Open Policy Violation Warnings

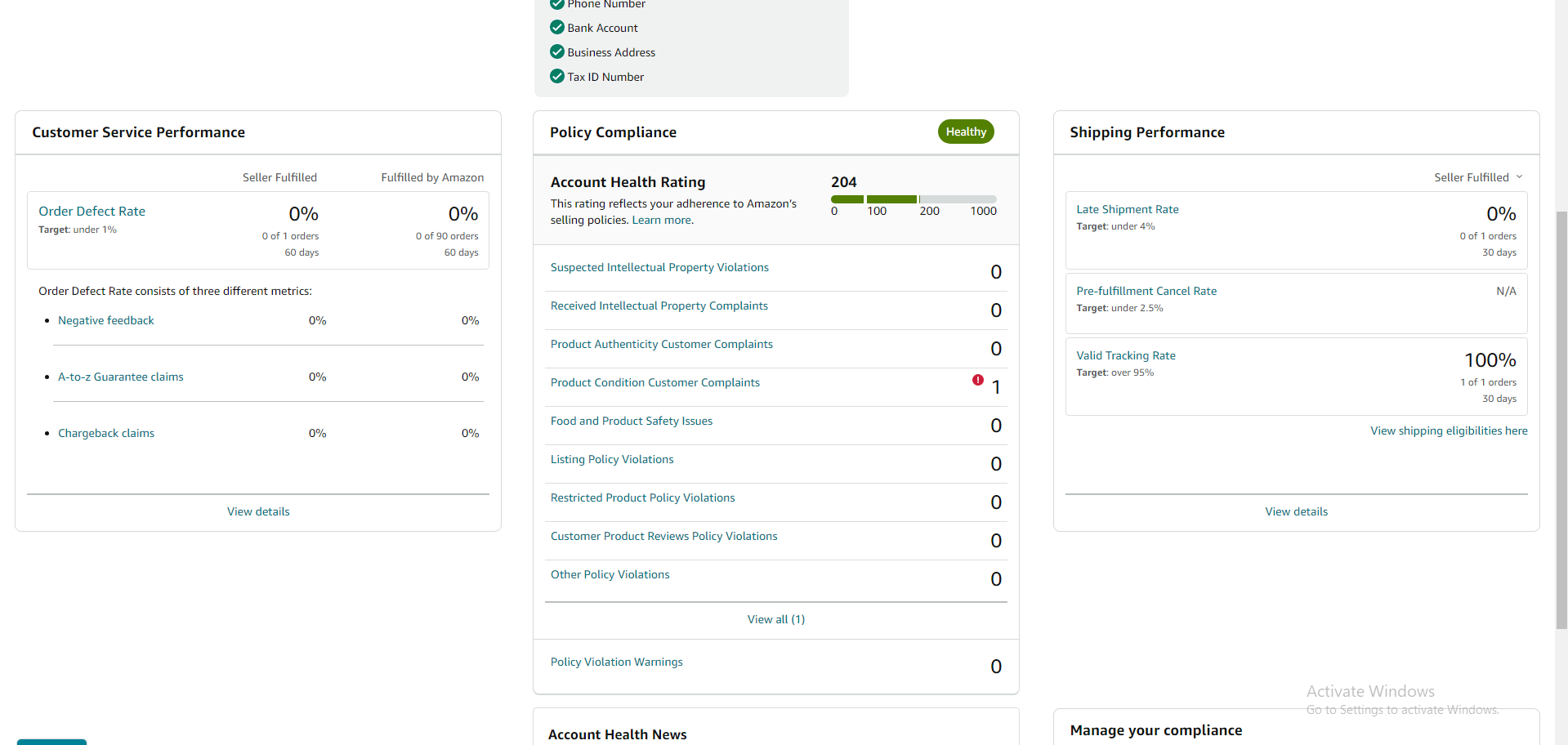point(617,662)
